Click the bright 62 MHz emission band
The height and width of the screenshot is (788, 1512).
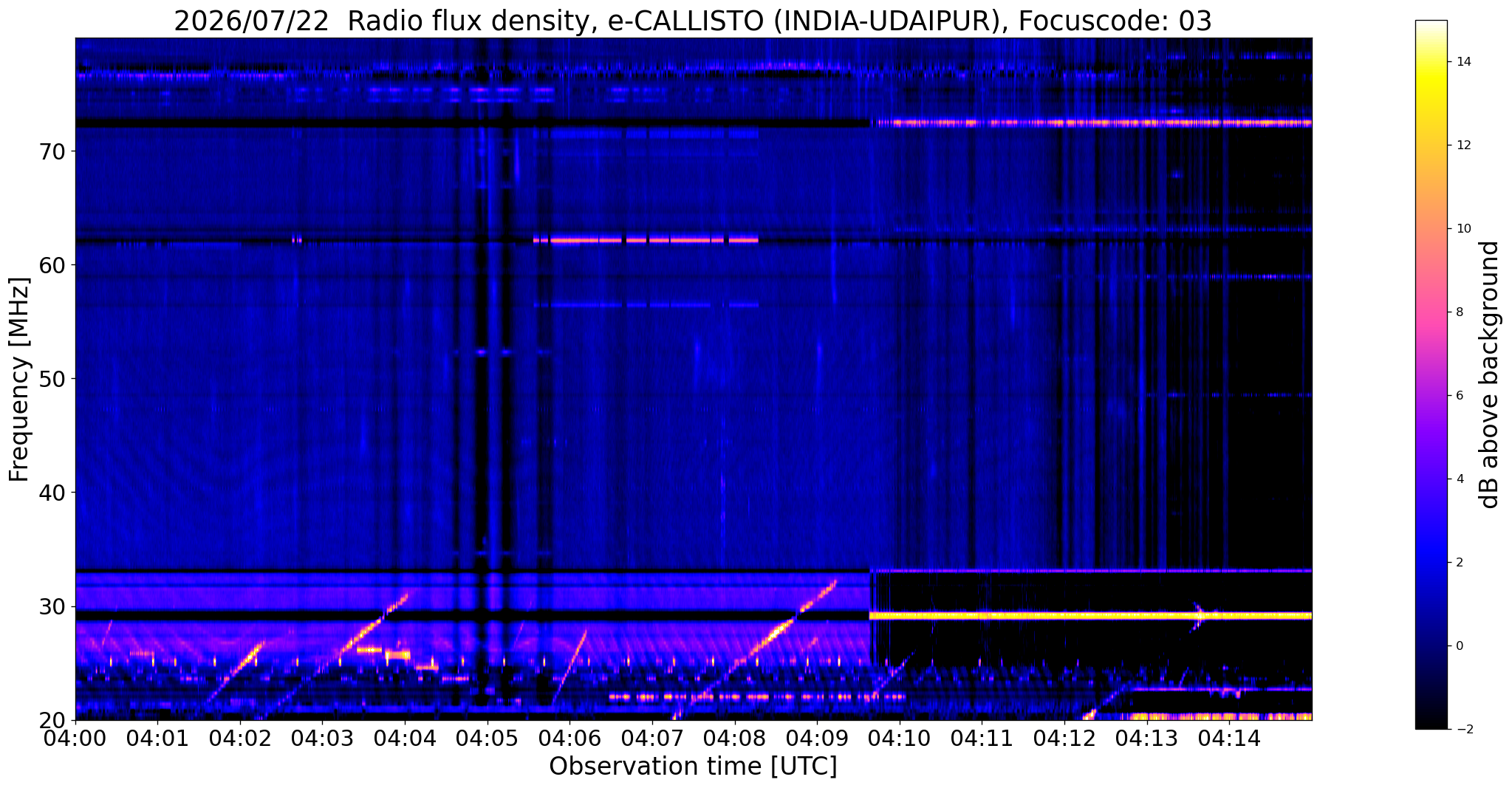646,240
